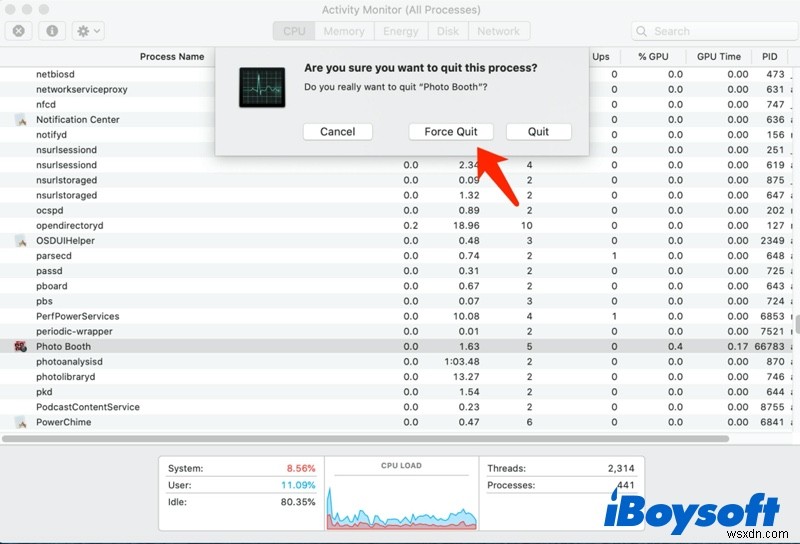Click the Force Quit button
The height and width of the screenshot is (544, 800).
pyautogui.click(x=451, y=132)
